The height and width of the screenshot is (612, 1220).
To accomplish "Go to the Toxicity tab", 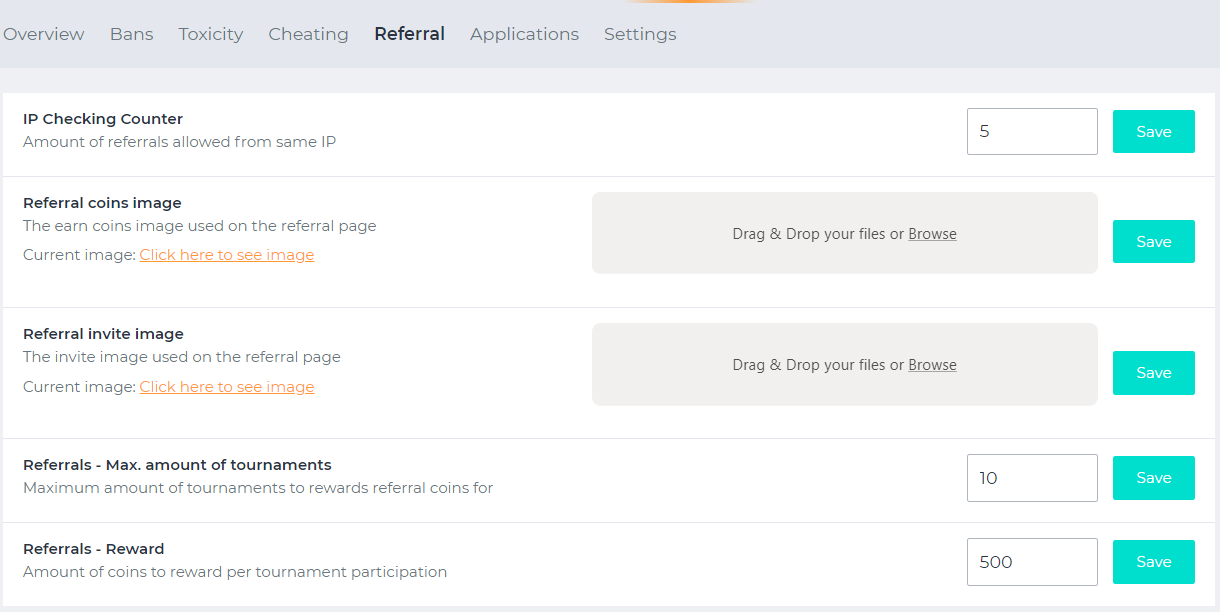I will 211,34.
